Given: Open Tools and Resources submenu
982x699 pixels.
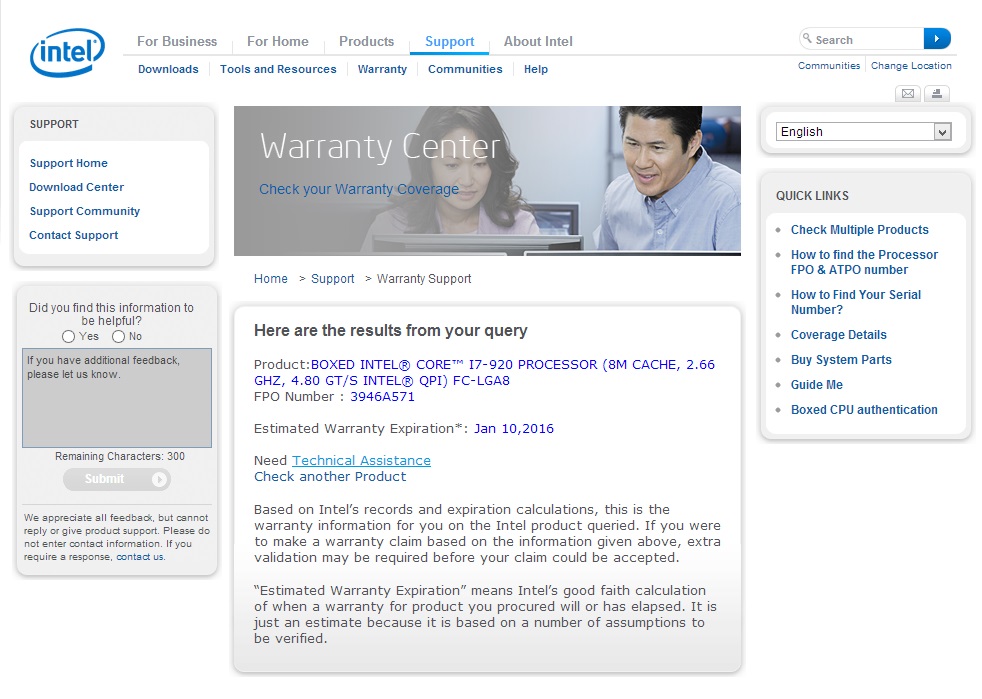Looking at the screenshot, I should pyautogui.click(x=278, y=69).
